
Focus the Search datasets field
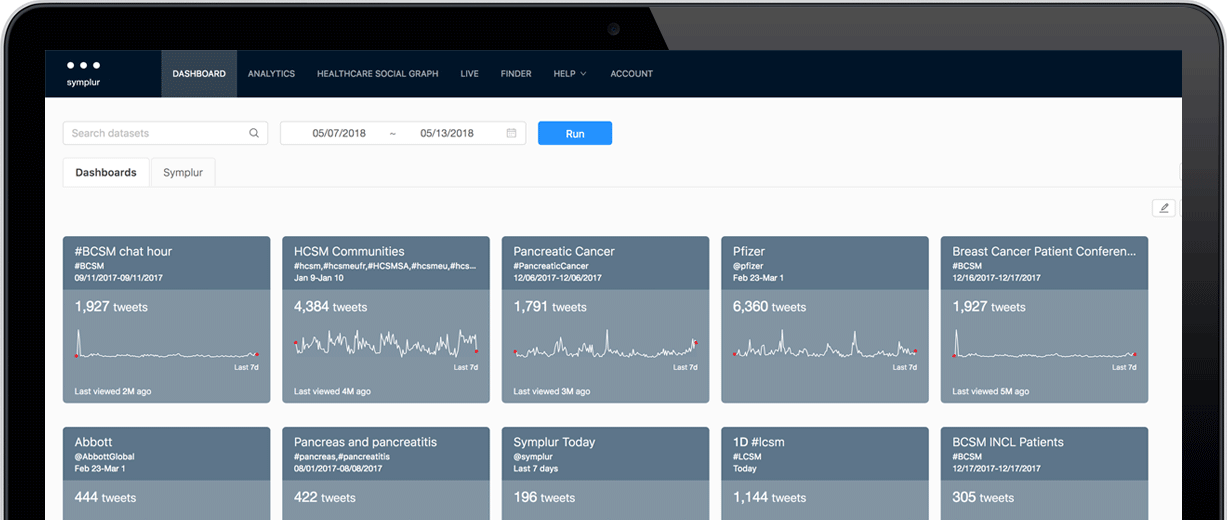coord(165,133)
